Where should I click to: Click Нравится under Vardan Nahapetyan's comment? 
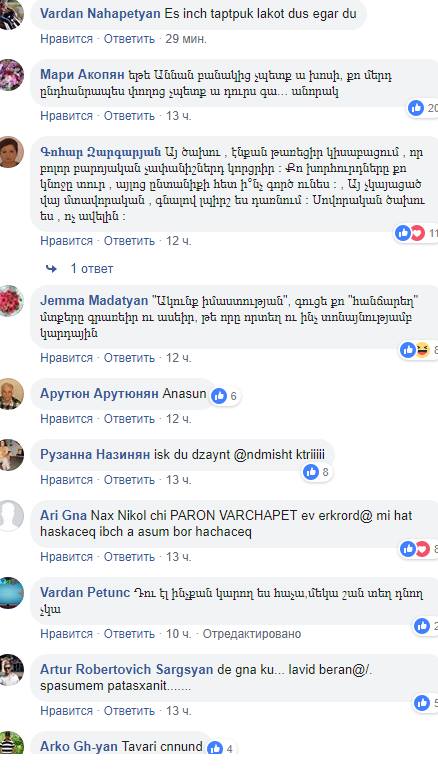[66, 39]
